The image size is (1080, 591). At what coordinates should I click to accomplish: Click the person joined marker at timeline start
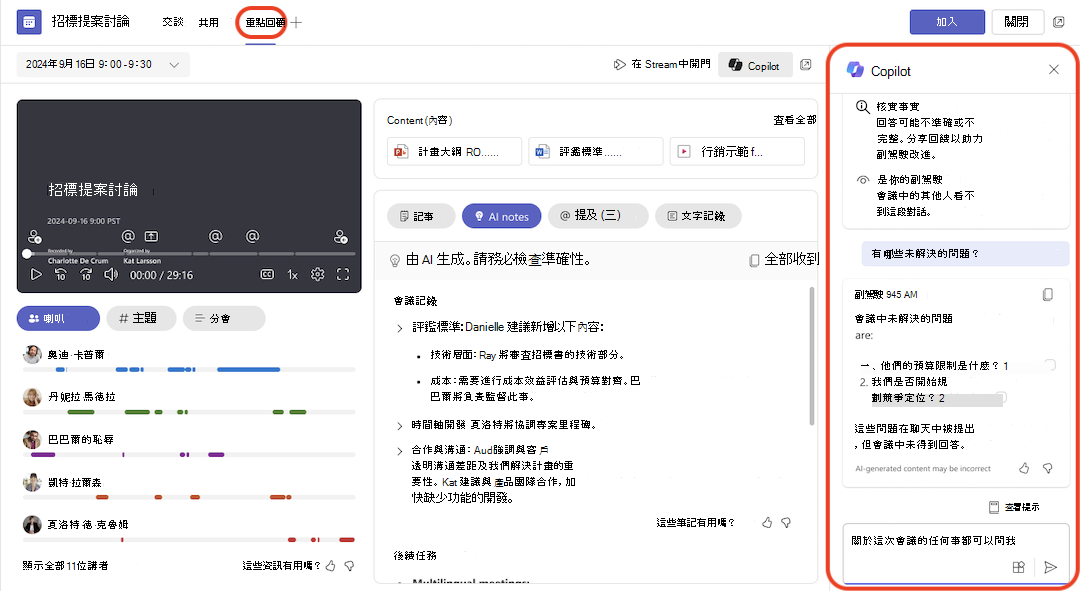(x=34, y=237)
